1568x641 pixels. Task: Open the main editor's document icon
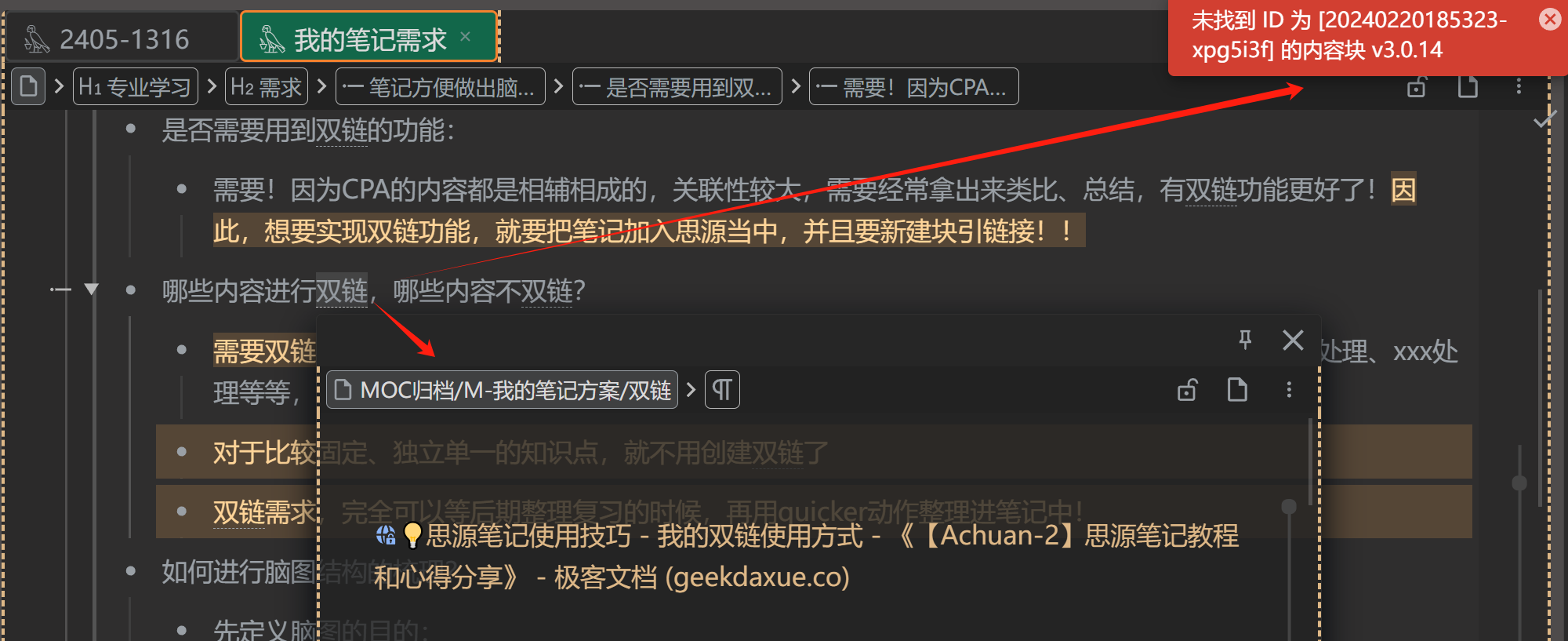point(1468,87)
